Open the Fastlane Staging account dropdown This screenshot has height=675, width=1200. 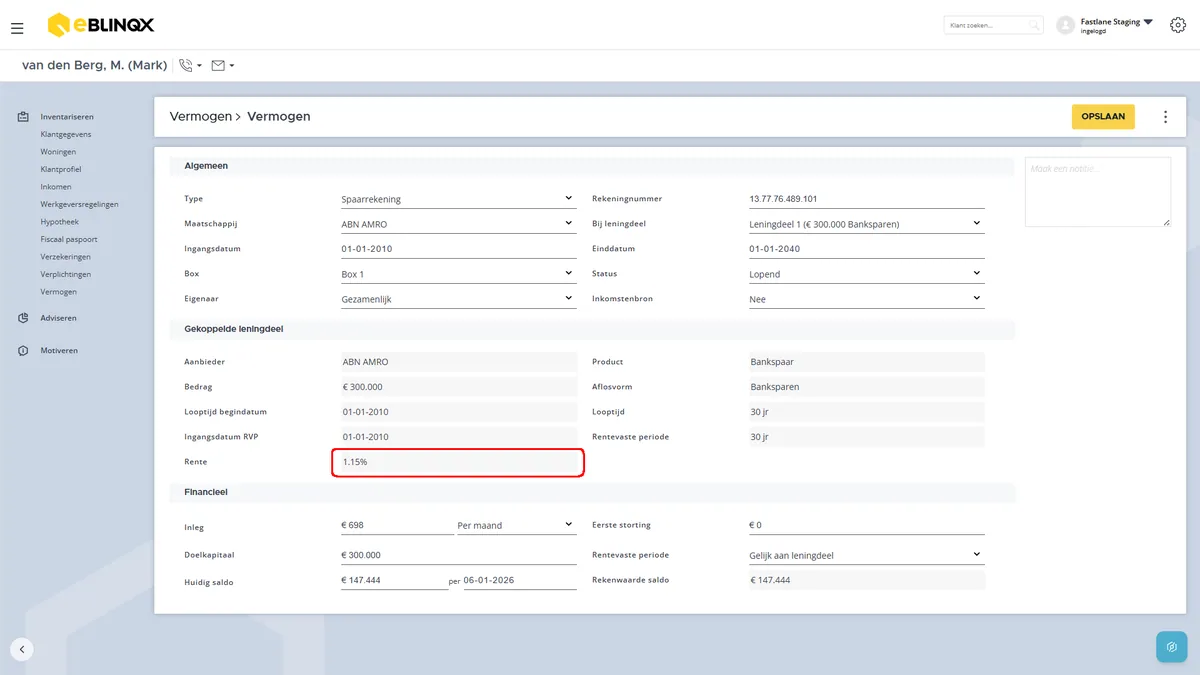click(1117, 25)
